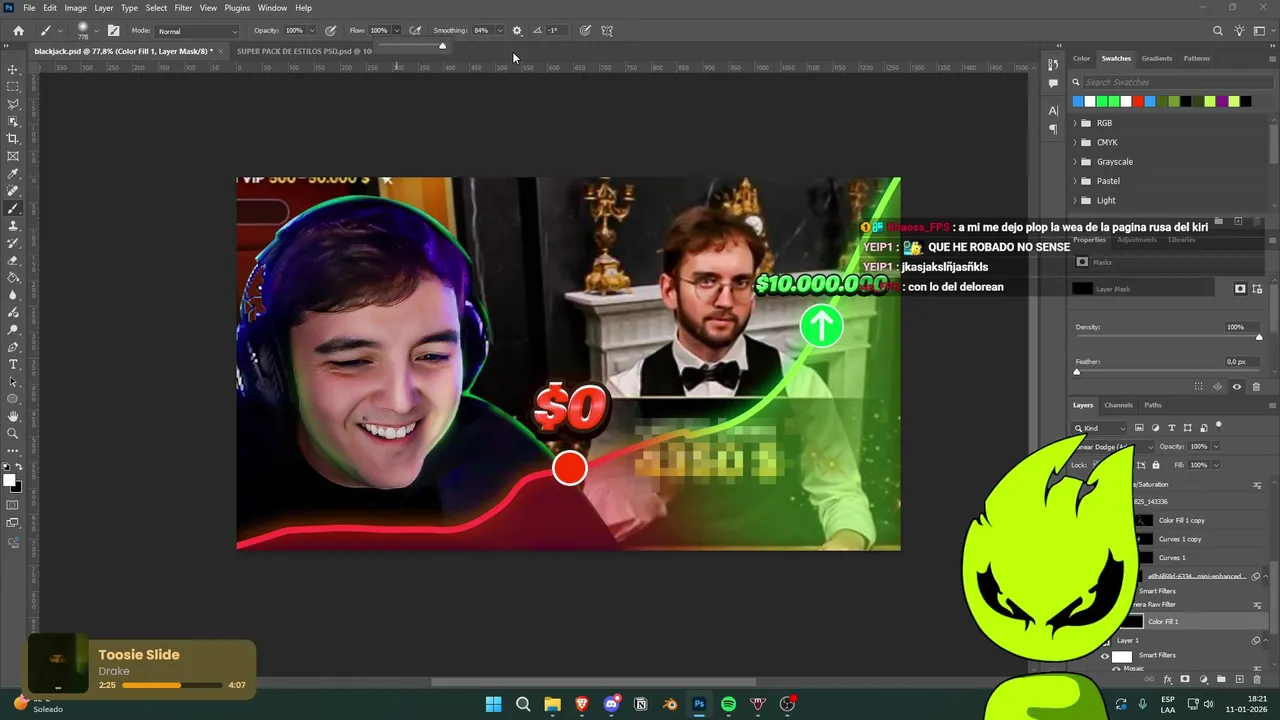Expand the CMYK swatches folder
This screenshot has width=1280, height=720.
(1075, 142)
